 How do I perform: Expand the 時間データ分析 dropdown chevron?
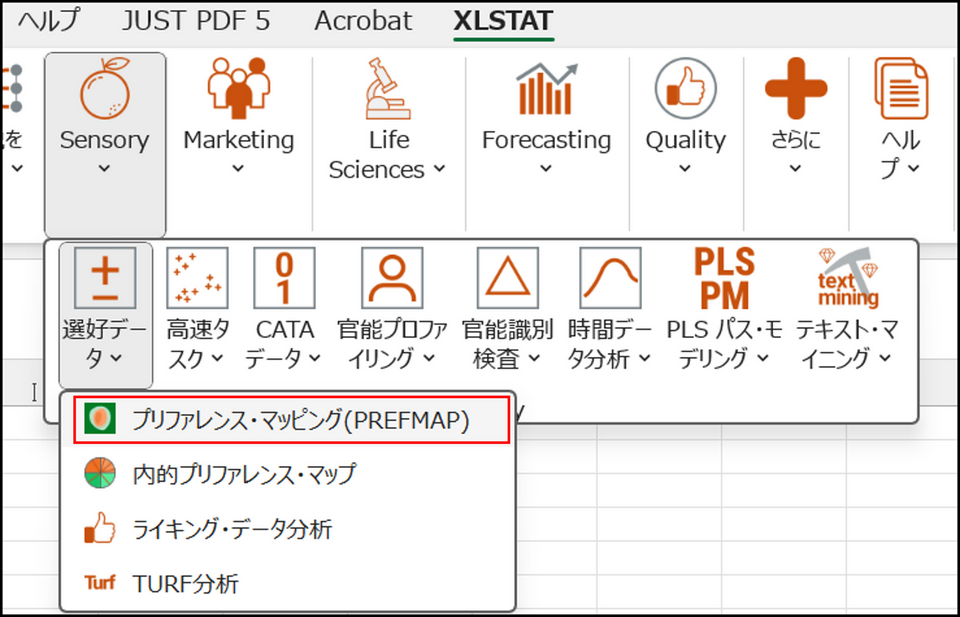pos(645,358)
